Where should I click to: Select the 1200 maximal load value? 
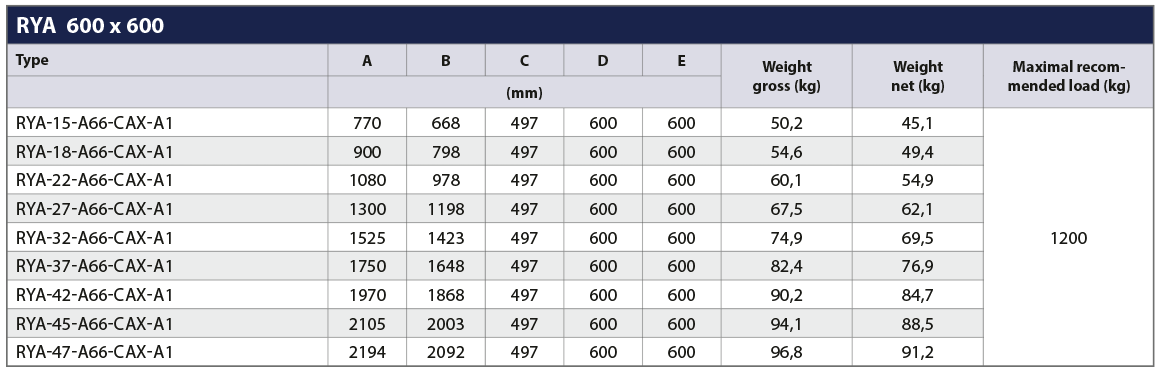tap(1069, 238)
